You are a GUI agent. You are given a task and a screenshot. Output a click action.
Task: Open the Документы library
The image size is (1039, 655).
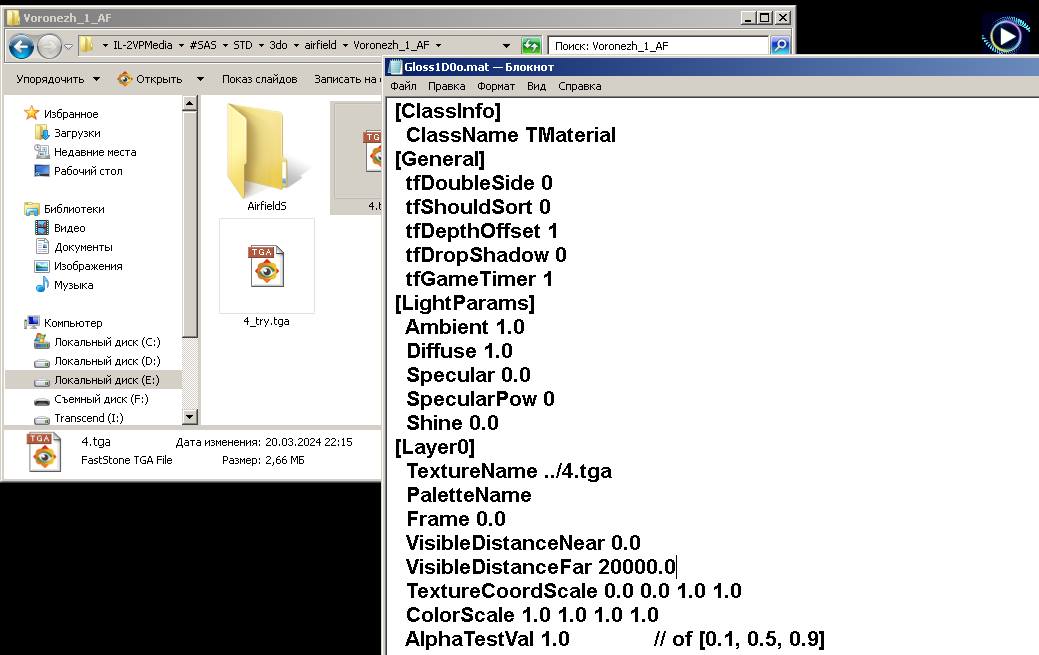tap(83, 247)
